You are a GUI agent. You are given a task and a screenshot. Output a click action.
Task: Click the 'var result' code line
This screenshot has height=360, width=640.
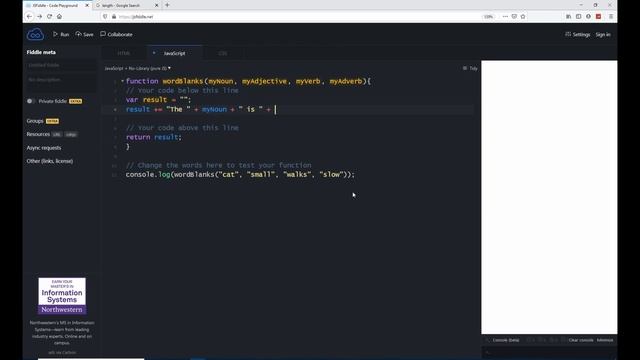[x=158, y=100]
